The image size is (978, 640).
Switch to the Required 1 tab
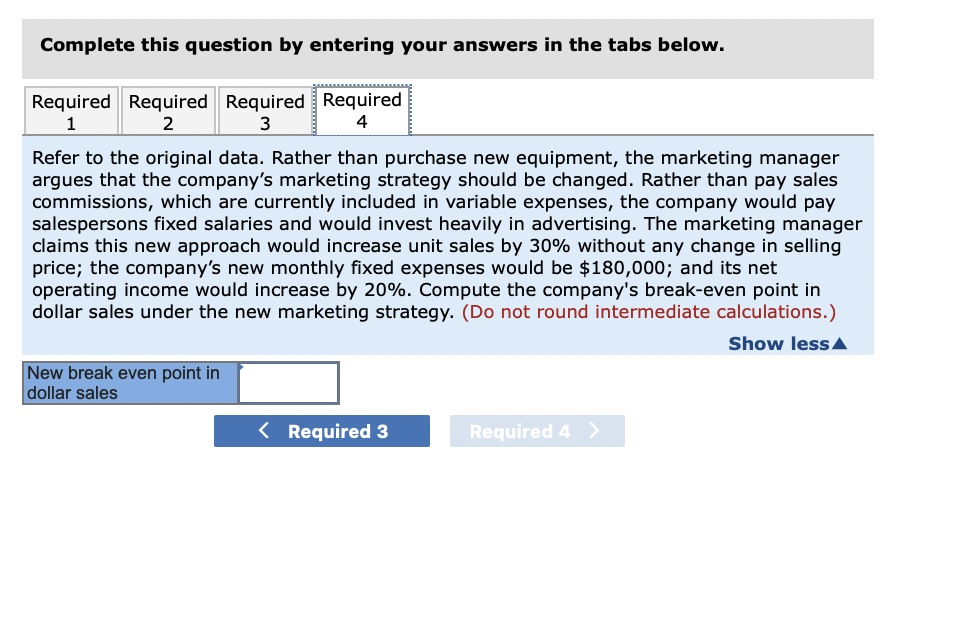pos(70,110)
